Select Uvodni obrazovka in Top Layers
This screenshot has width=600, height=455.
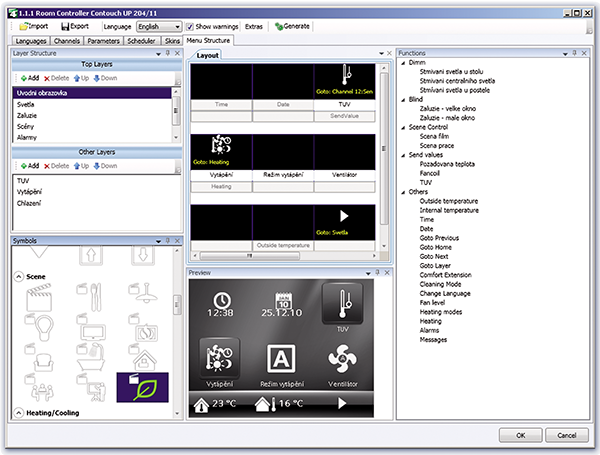92,93
